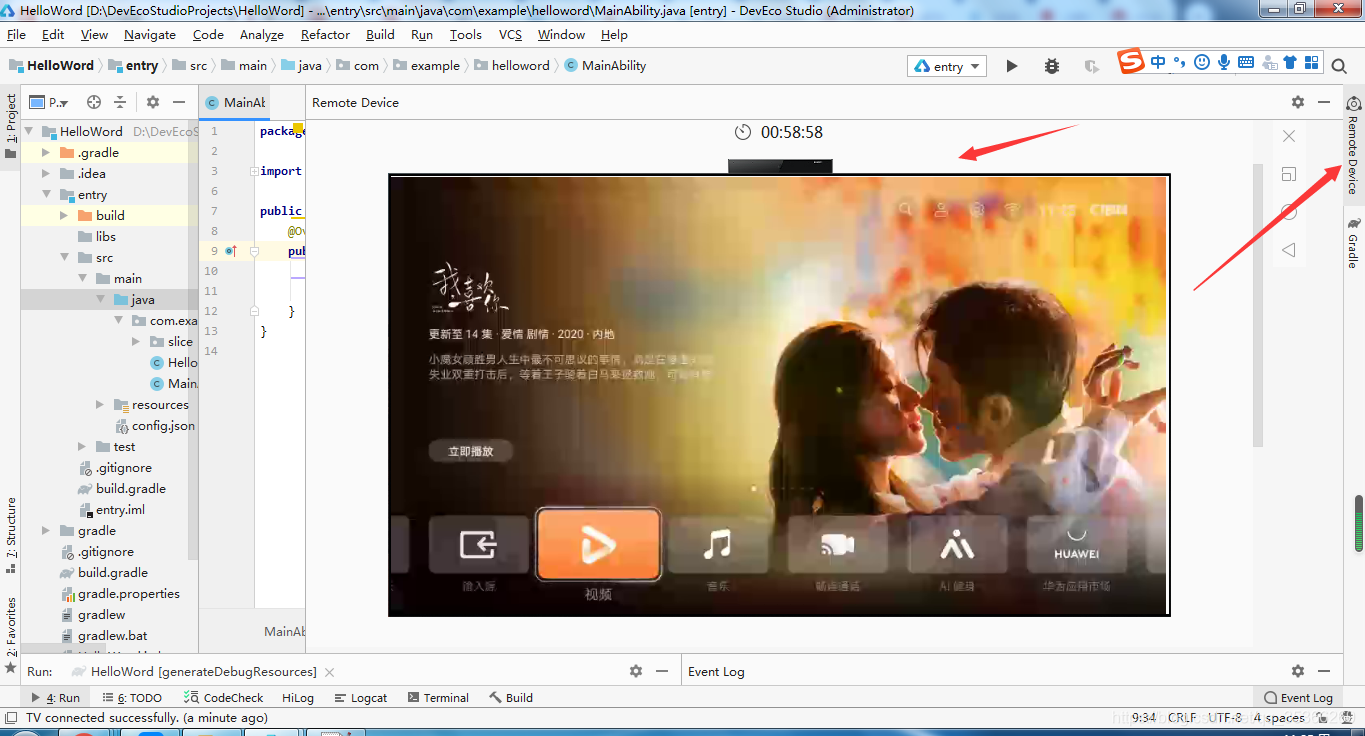Screen dimensions: 1365x736
Task: Open Remote Device panel settings gear
Action: click(x=1298, y=102)
